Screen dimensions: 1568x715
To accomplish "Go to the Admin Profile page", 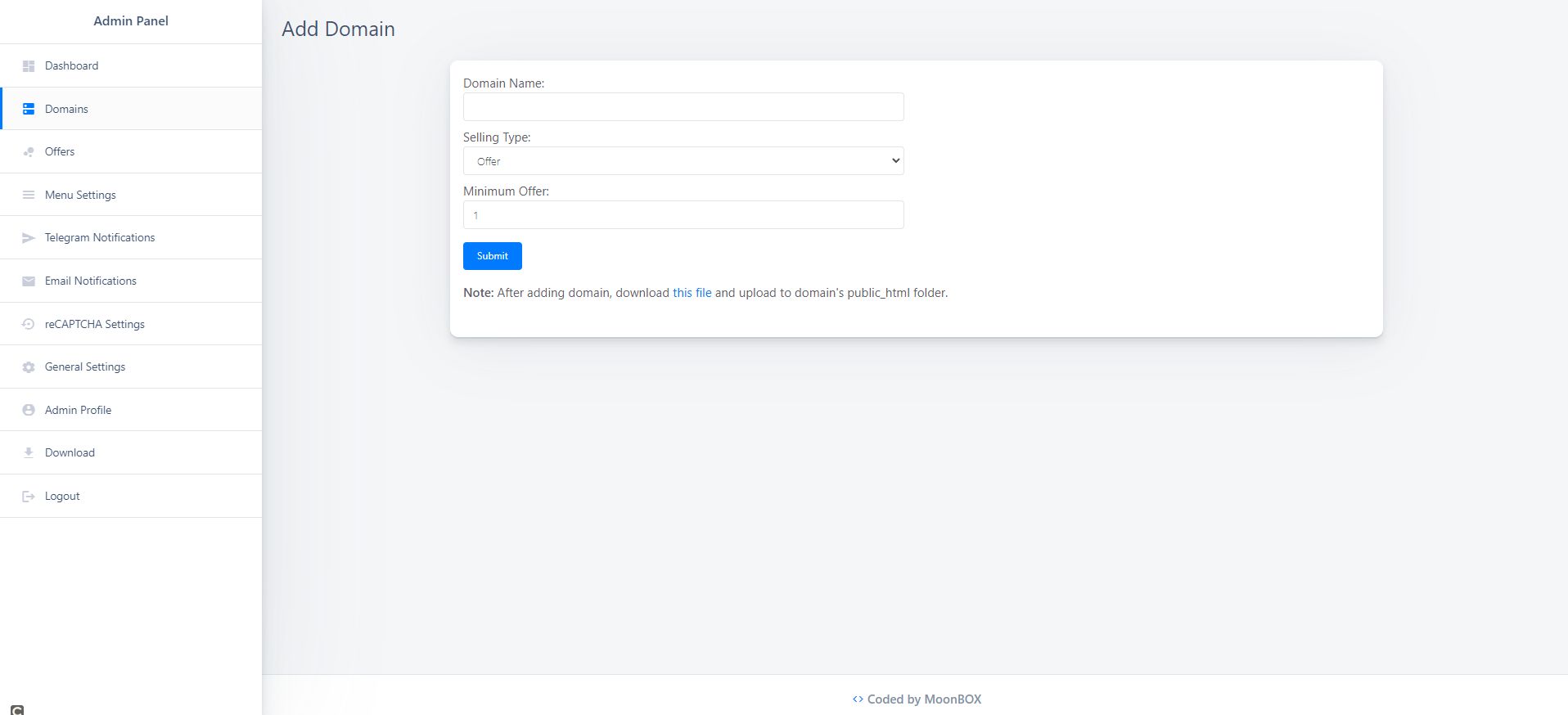I will (78, 410).
